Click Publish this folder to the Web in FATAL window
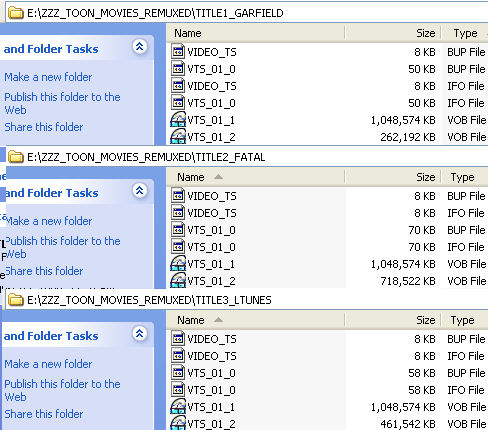Screen dimensions: 488x430 (x=63, y=247)
